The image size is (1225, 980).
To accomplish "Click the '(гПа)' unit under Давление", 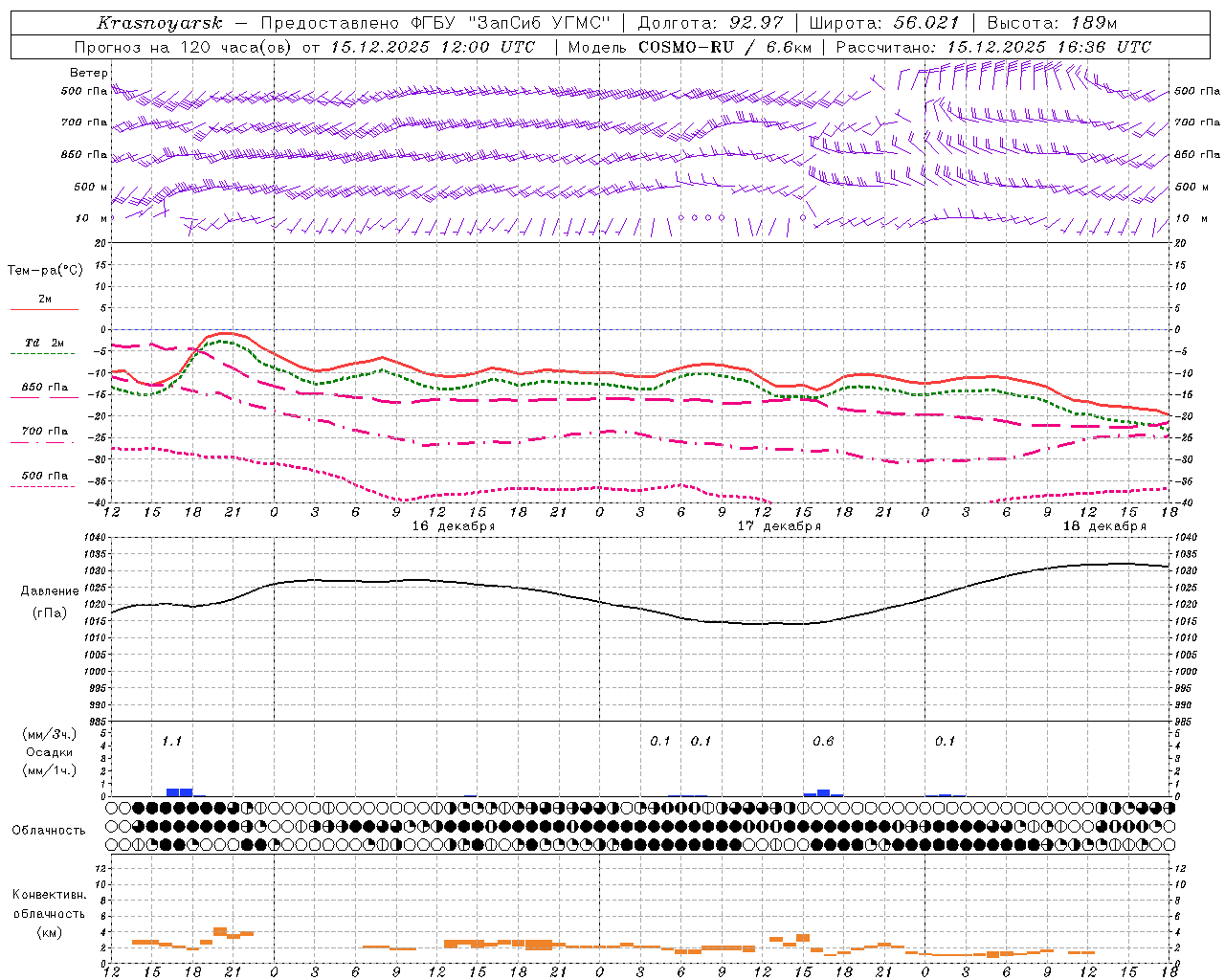I will (x=50, y=613).
